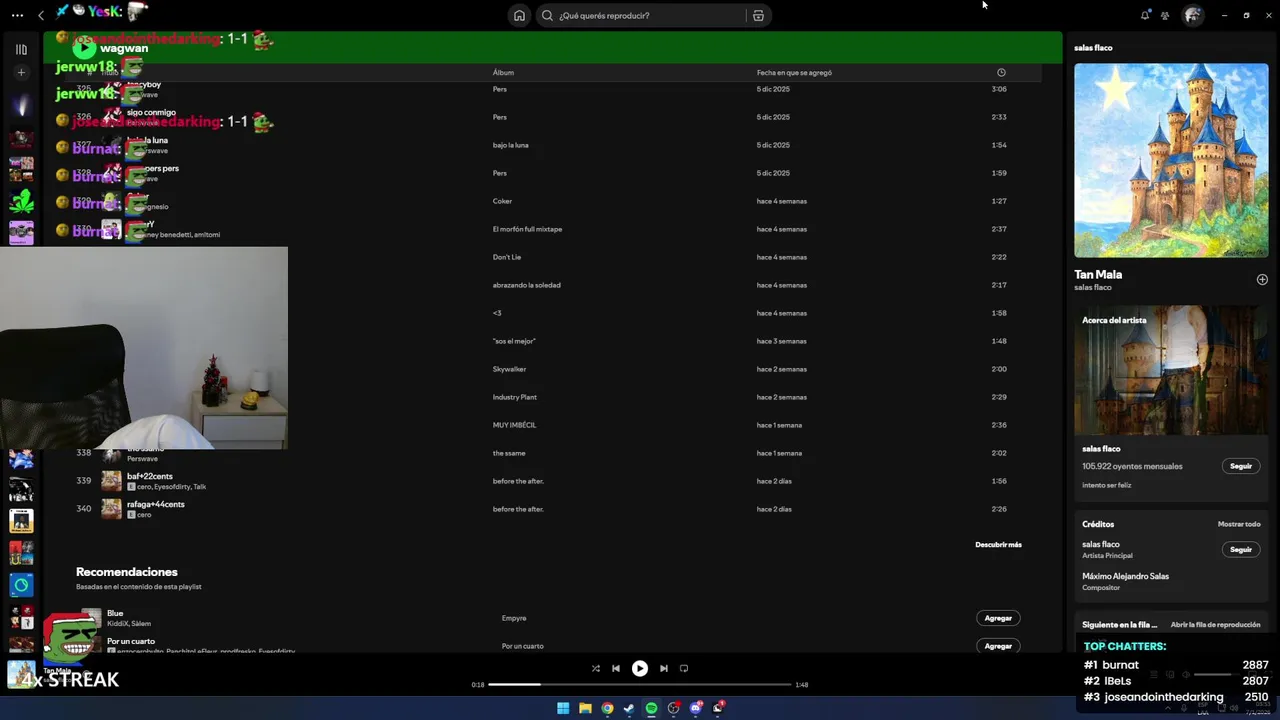Open the Tan Mala castle artwork
The image size is (1280, 720).
click(1171, 160)
